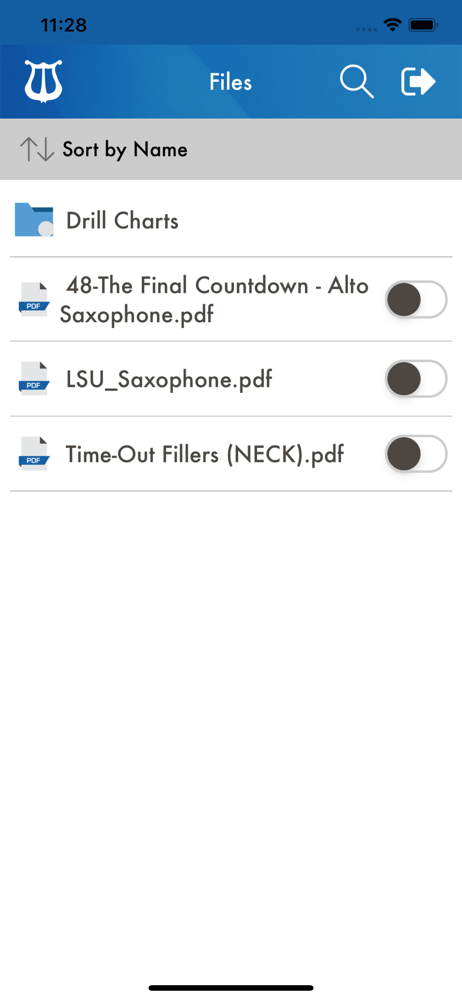462x1000 pixels.
Task: Tap the home indicator bar at bottom
Action: coord(231,987)
